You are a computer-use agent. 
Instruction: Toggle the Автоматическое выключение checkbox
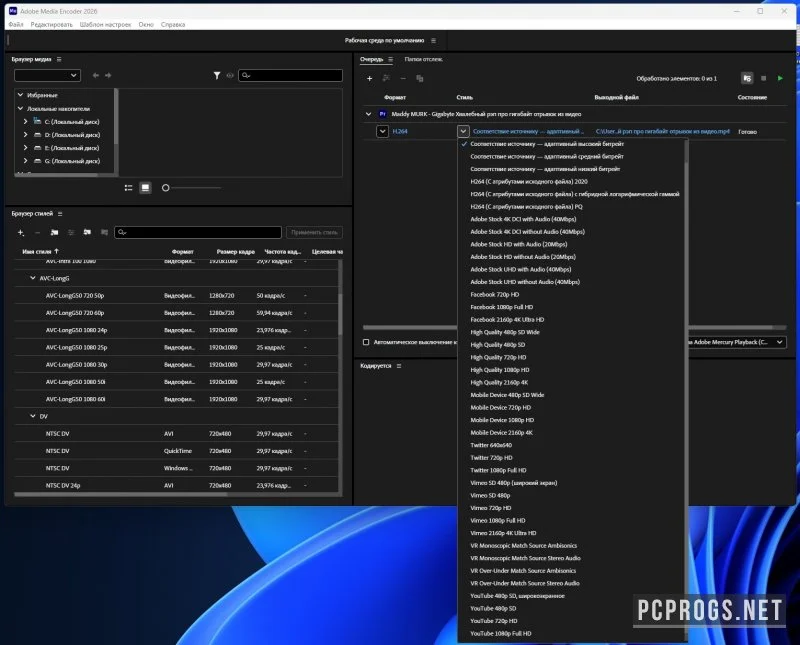click(366, 342)
